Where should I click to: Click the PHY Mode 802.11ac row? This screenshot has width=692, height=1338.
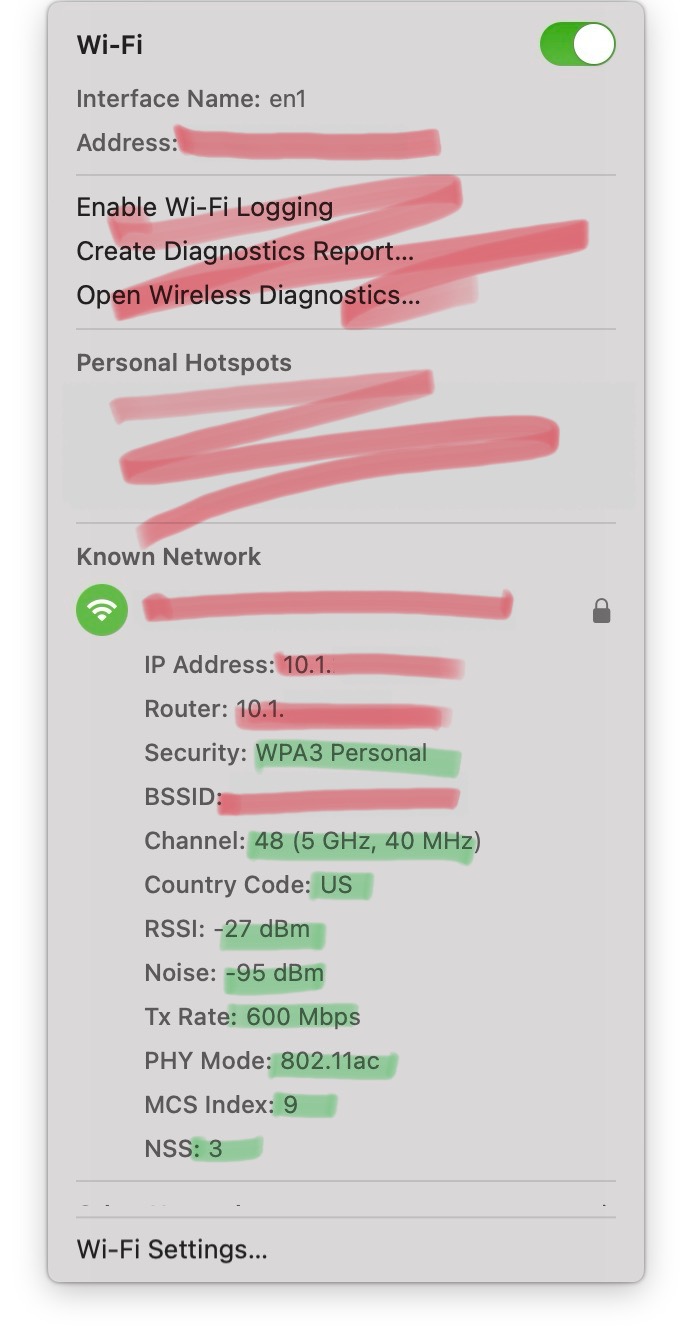[262, 1061]
